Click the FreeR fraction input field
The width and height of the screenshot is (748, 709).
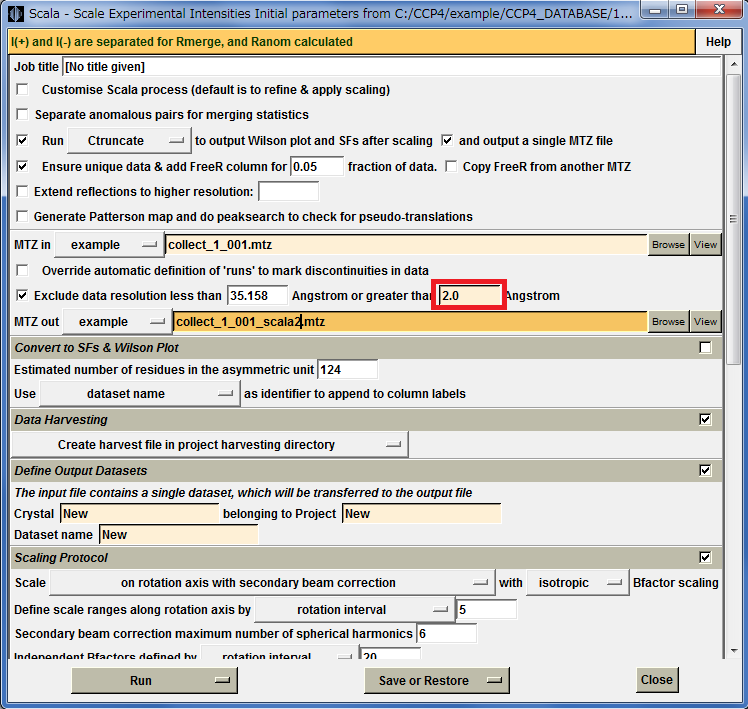point(316,166)
